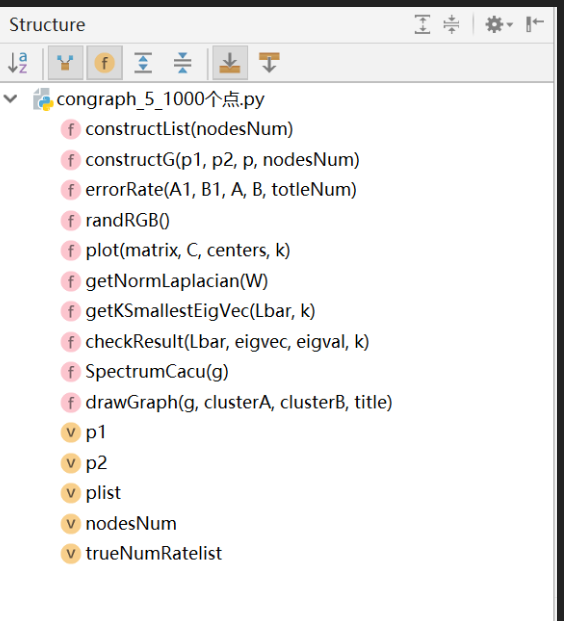Click the function icon beside plot
Viewport: 564px width, 621px height.
(71, 251)
